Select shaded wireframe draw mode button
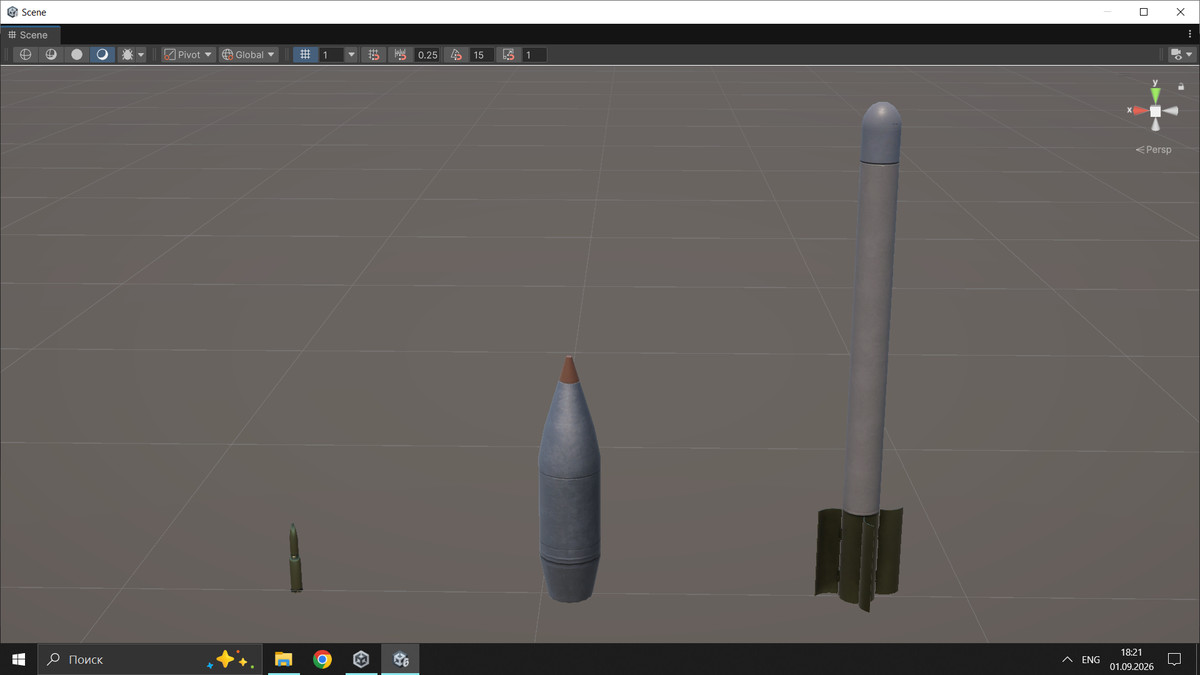1200x675 pixels. (51, 55)
